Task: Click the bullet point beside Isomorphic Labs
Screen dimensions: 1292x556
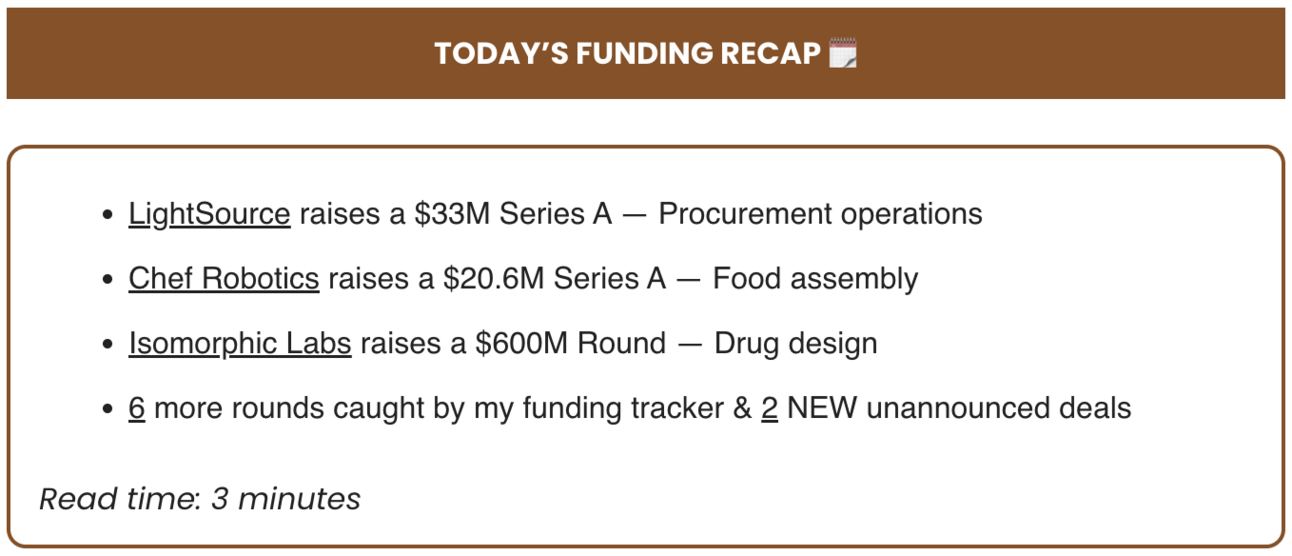Action: [x=107, y=344]
